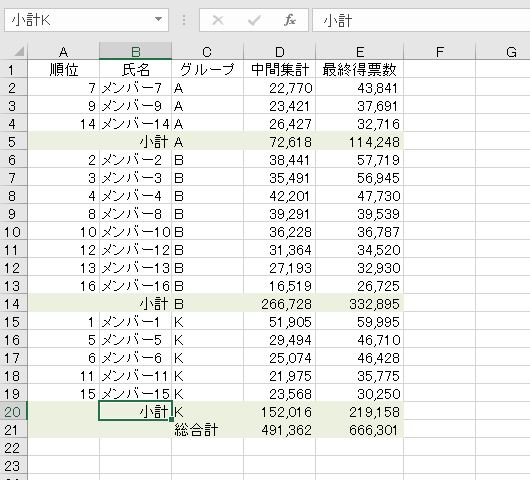Select the value 56,945
The height and width of the screenshot is (480, 530).
point(359,178)
